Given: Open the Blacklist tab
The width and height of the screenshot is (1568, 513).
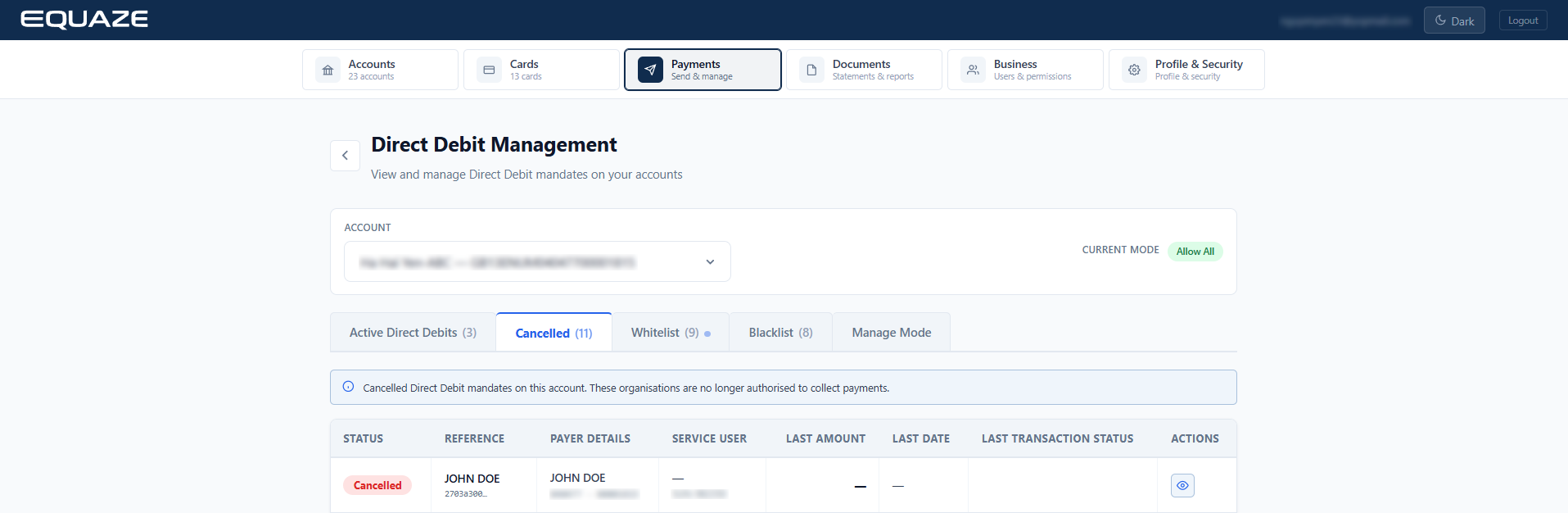Looking at the screenshot, I should click(780, 332).
